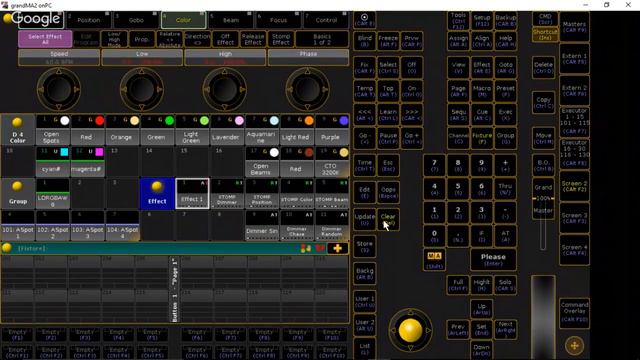Select the Purple color preset
This screenshot has height=360, width=640.
[331, 130]
